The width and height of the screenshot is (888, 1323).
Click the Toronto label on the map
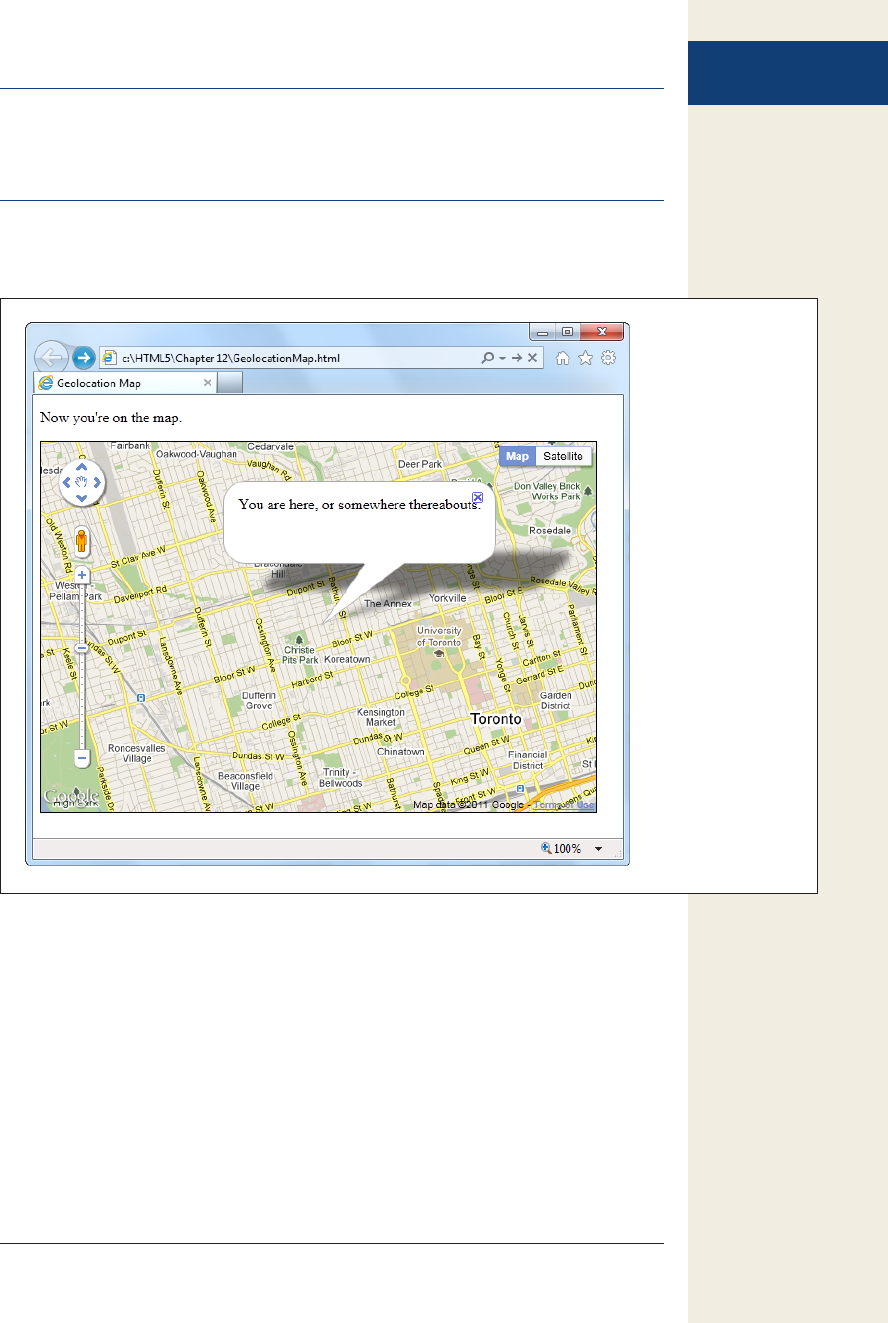pos(496,719)
